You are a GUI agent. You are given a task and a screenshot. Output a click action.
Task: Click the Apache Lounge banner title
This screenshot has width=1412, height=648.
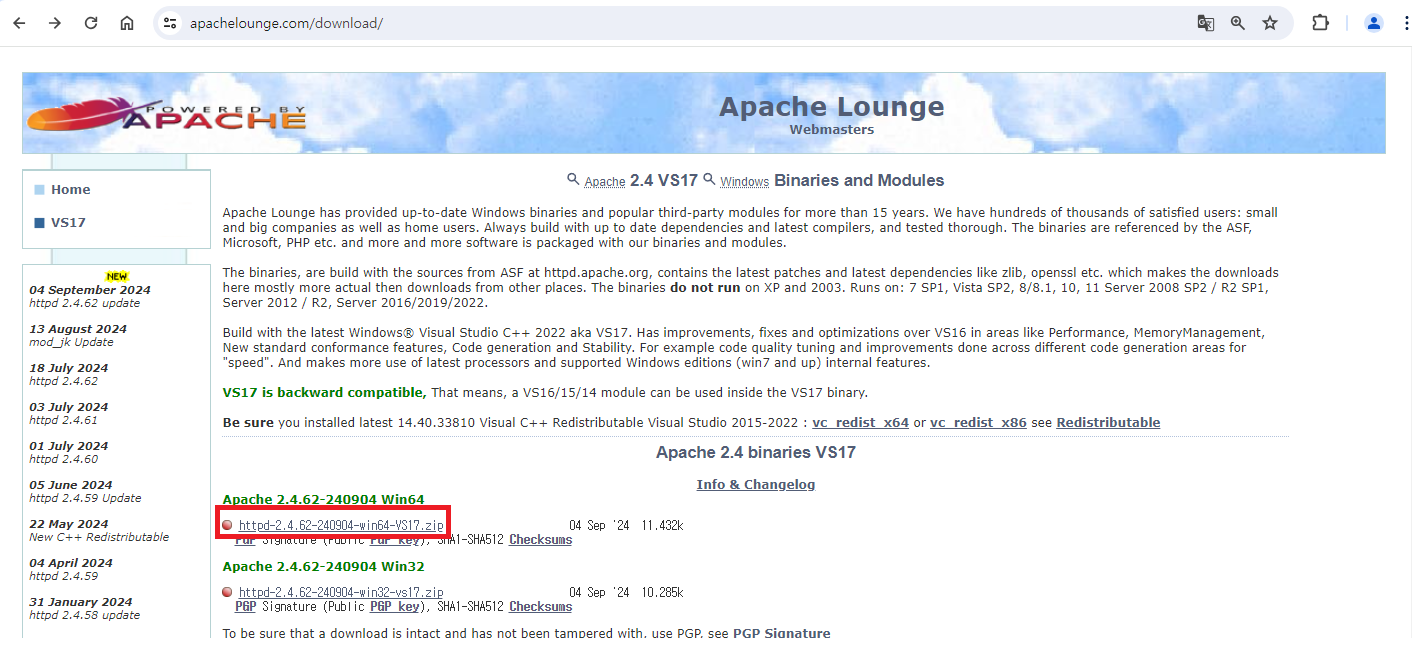tap(831, 106)
